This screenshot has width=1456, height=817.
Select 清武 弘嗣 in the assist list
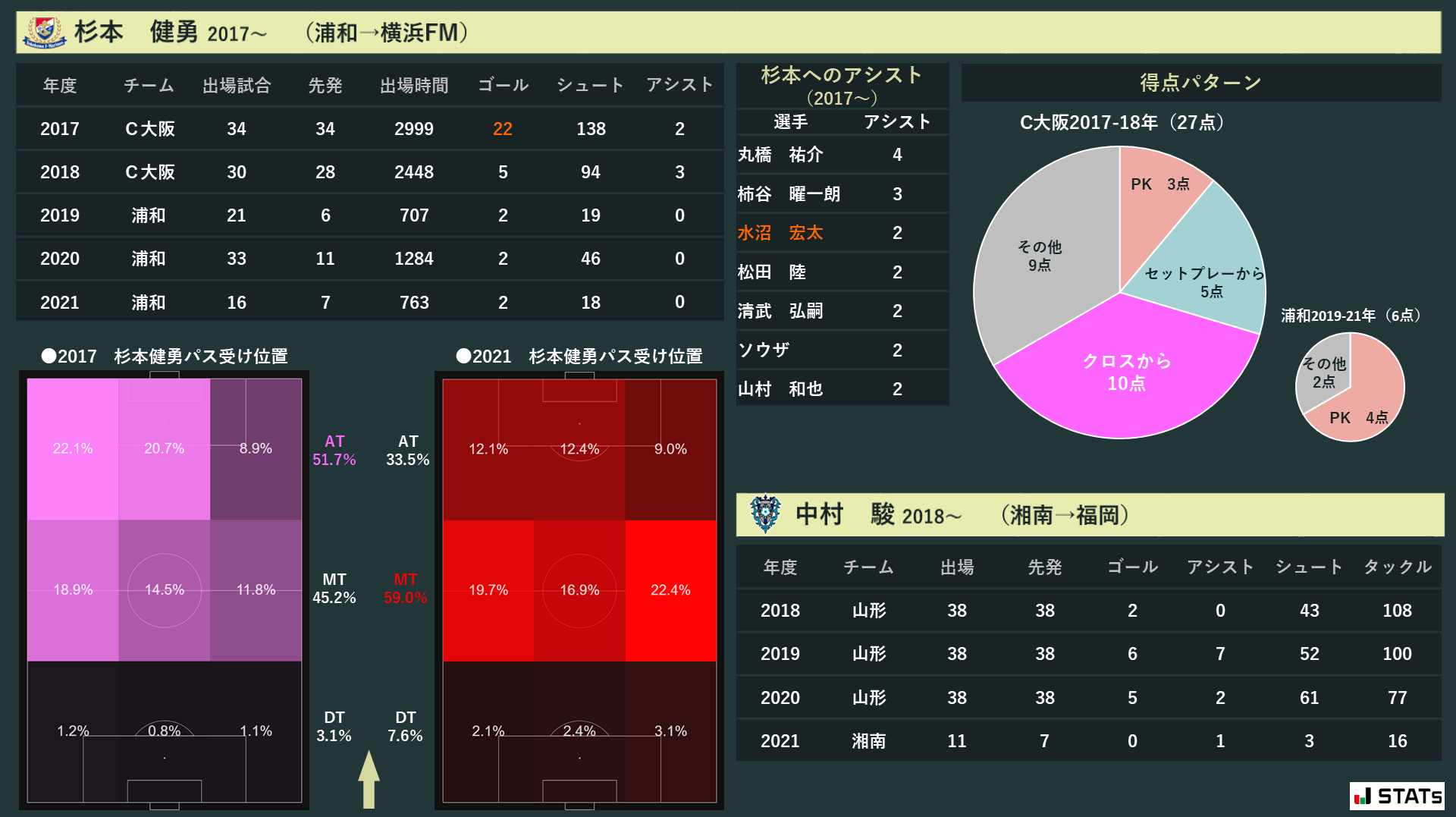(x=780, y=311)
